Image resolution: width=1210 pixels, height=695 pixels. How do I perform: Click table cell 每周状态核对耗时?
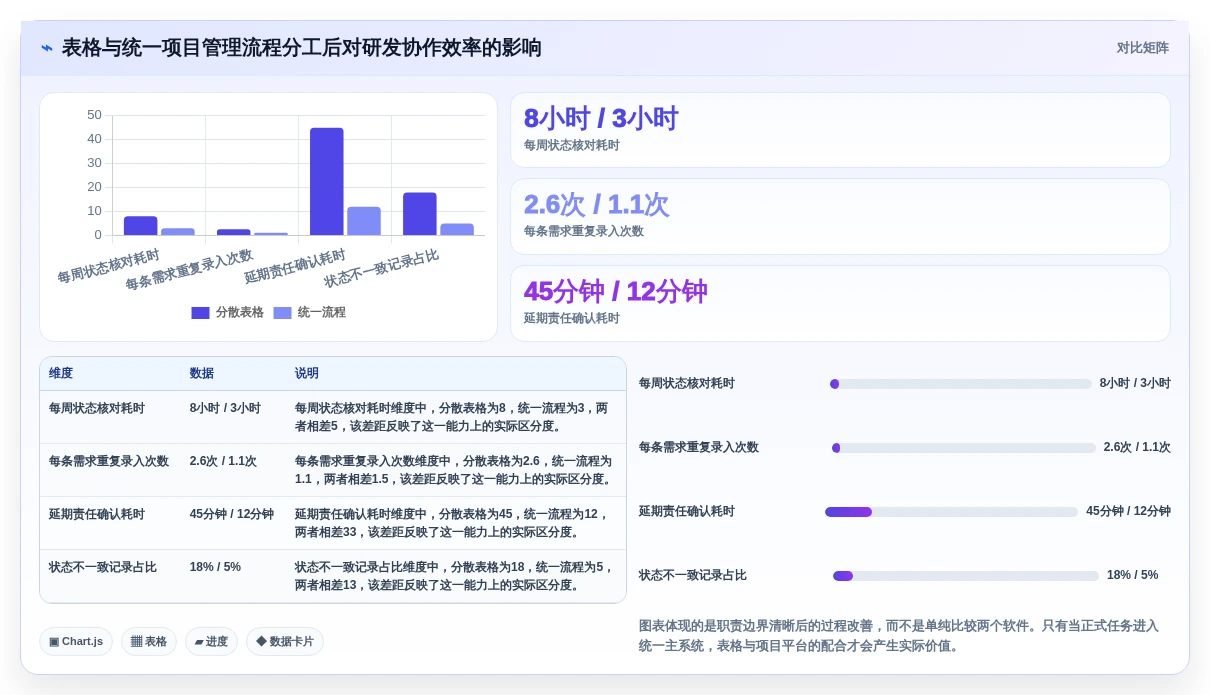(x=97, y=408)
